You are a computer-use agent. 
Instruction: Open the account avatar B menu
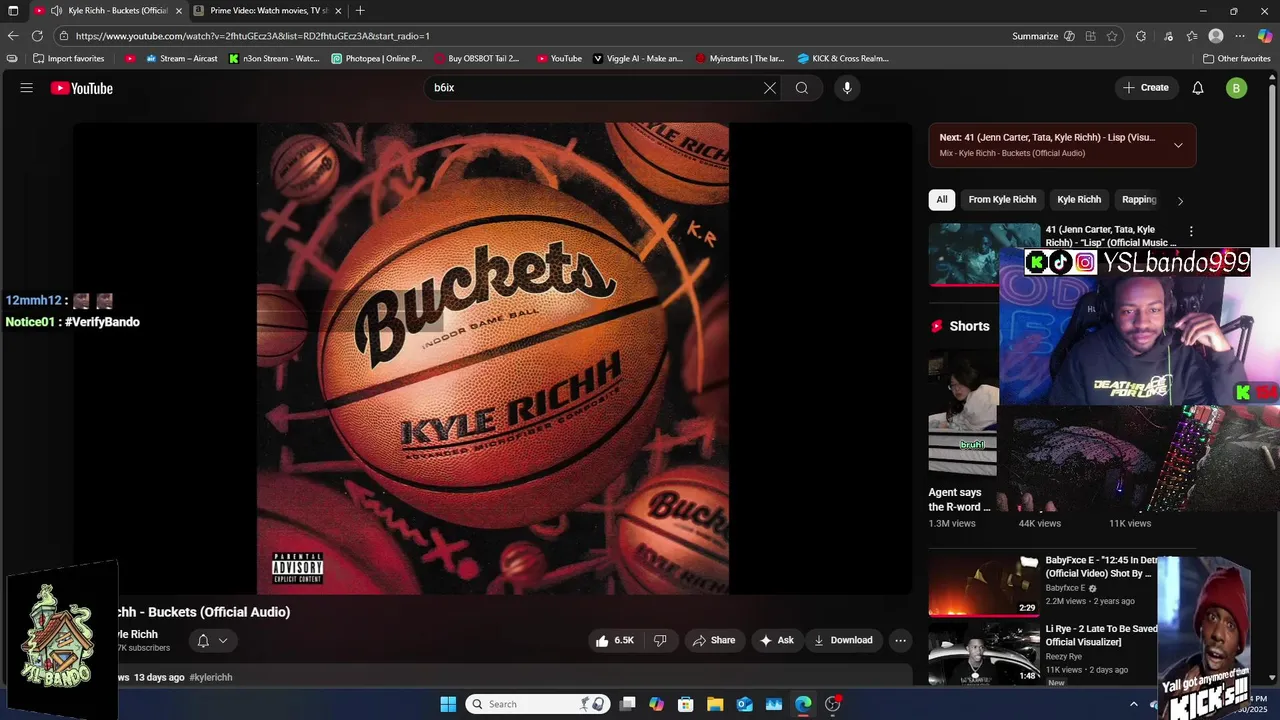pos(1236,88)
